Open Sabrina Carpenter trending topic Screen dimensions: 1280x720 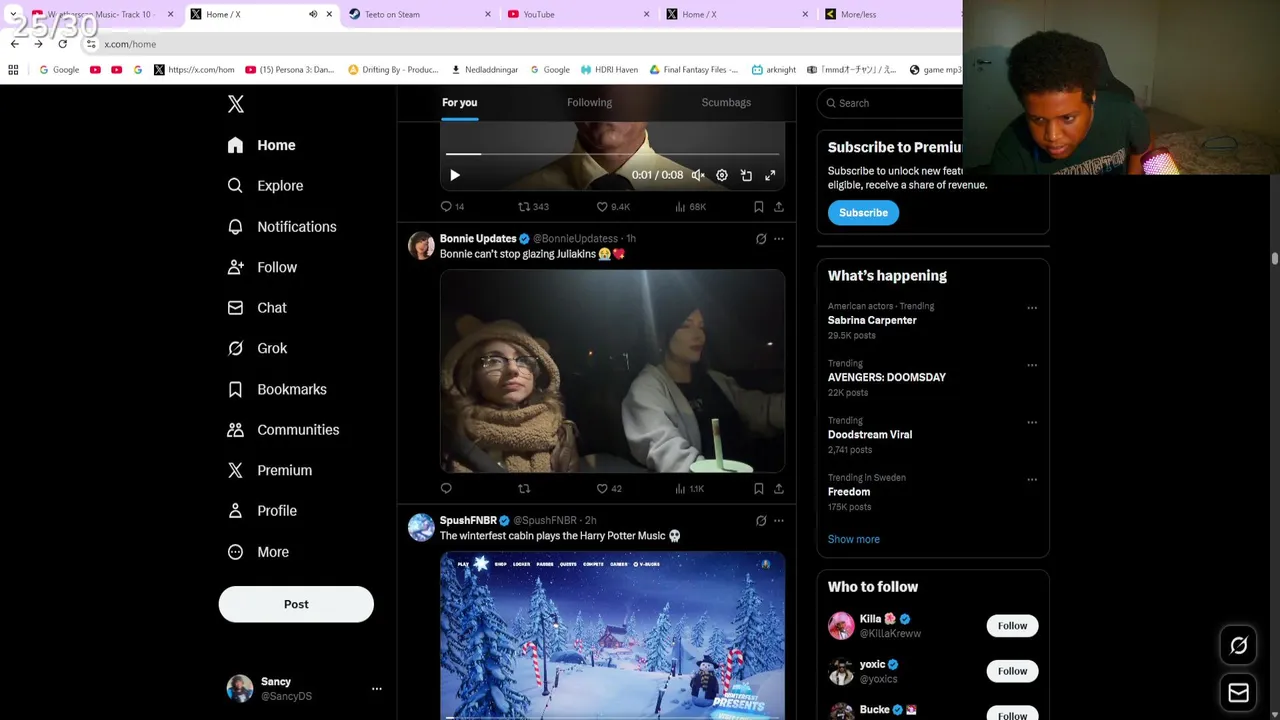872,321
